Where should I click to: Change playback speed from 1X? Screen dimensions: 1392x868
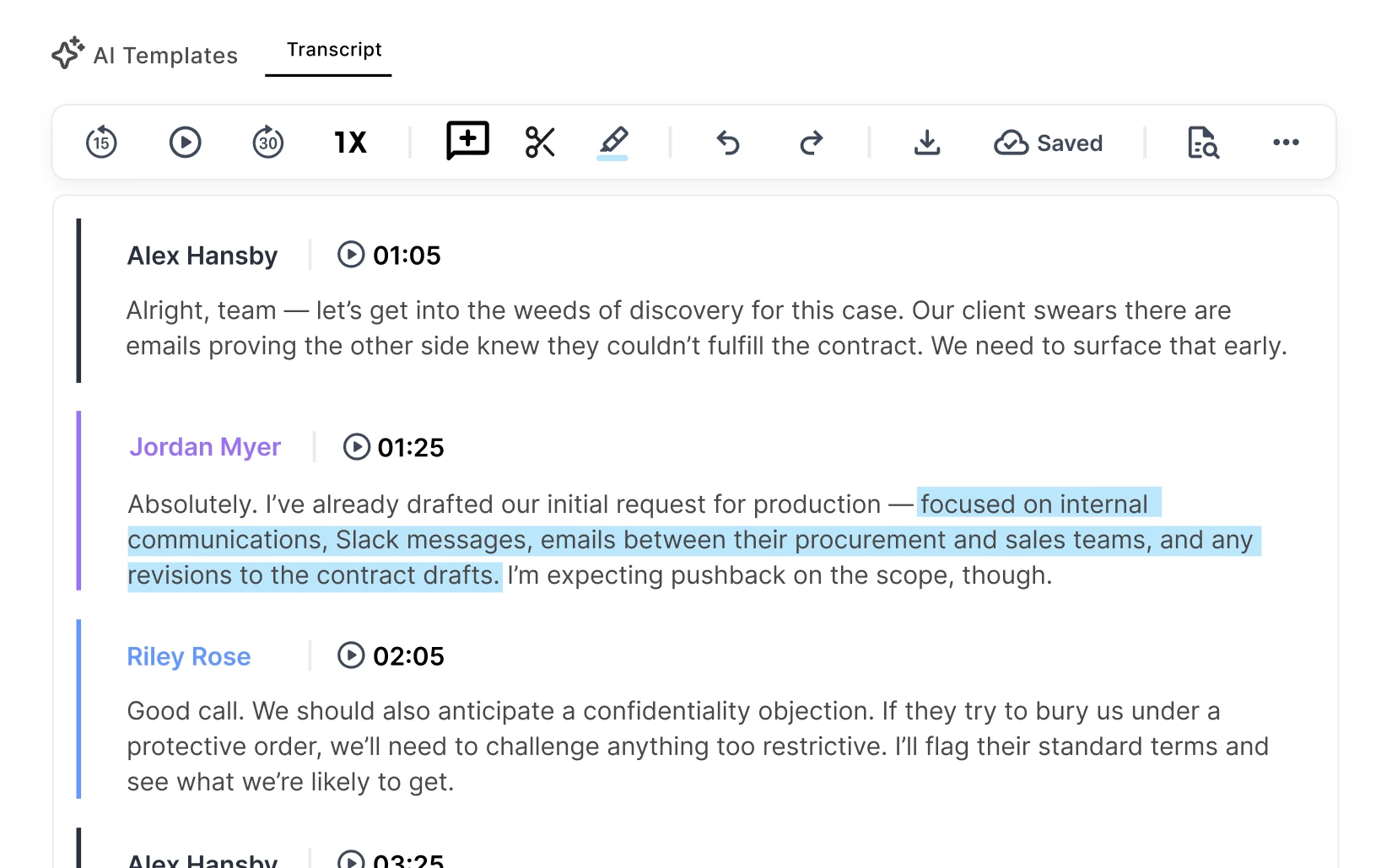(x=350, y=142)
